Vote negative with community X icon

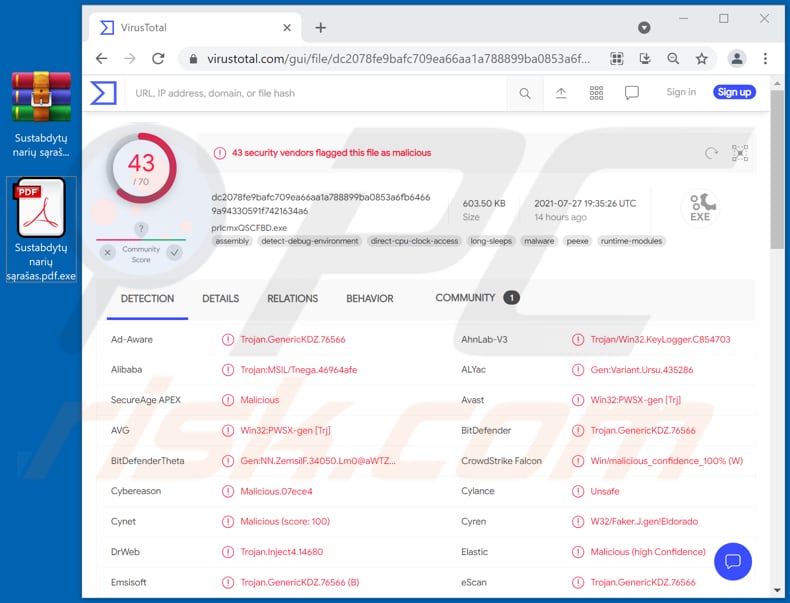tap(107, 252)
